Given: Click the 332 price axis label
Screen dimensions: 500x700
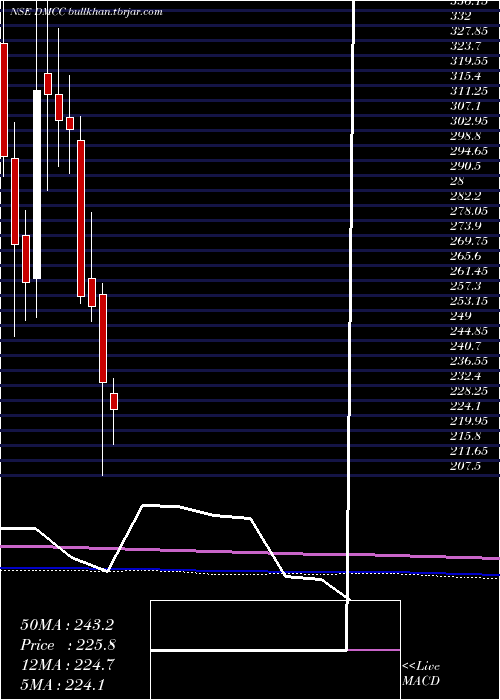Looking at the screenshot, I should point(461,17).
